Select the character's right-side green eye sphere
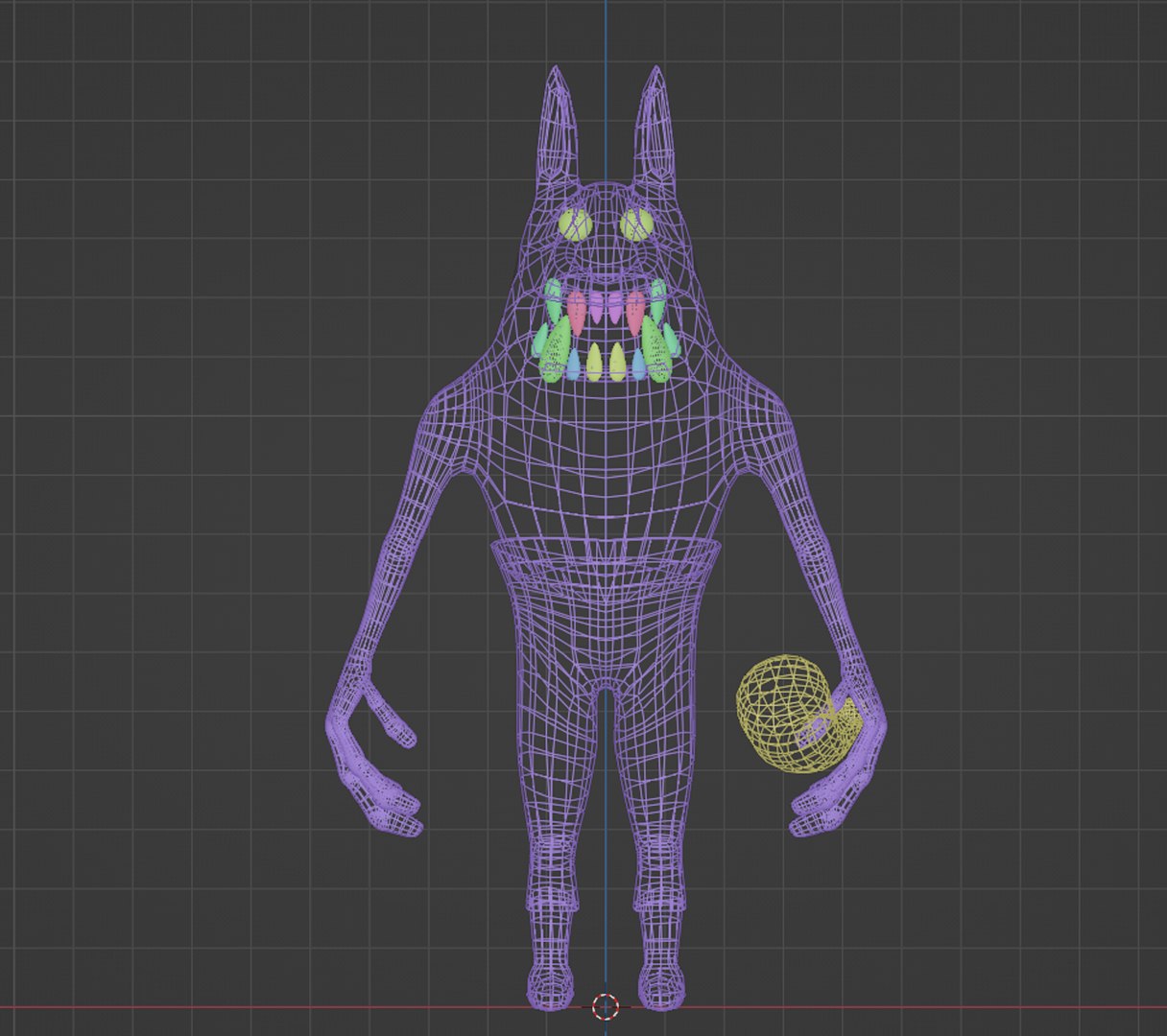 [x=636, y=225]
